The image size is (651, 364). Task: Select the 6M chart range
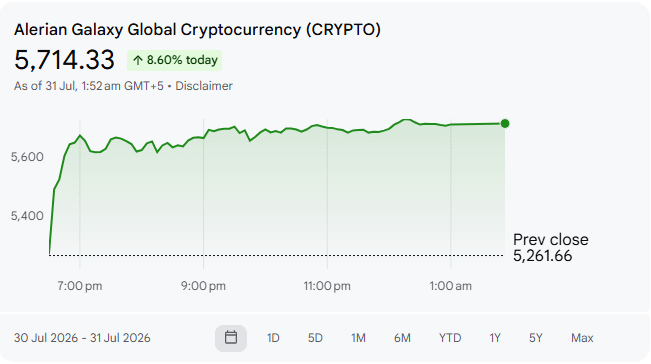(x=402, y=338)
